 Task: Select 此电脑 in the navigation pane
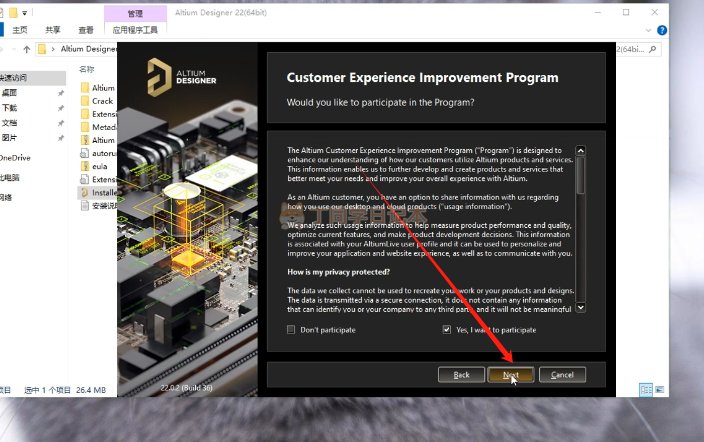click(x=9, y=177)
